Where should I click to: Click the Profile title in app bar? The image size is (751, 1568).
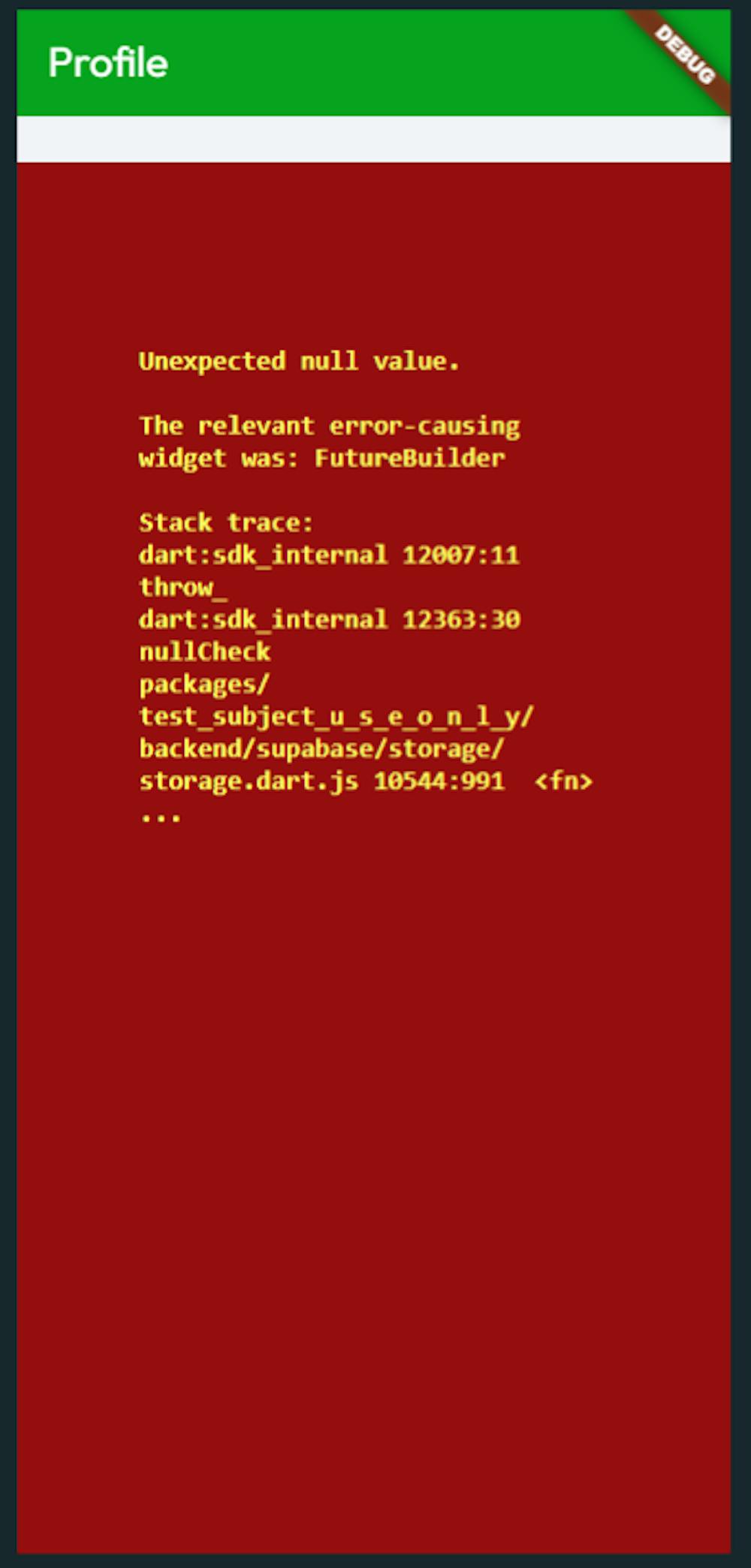(108, 62)
